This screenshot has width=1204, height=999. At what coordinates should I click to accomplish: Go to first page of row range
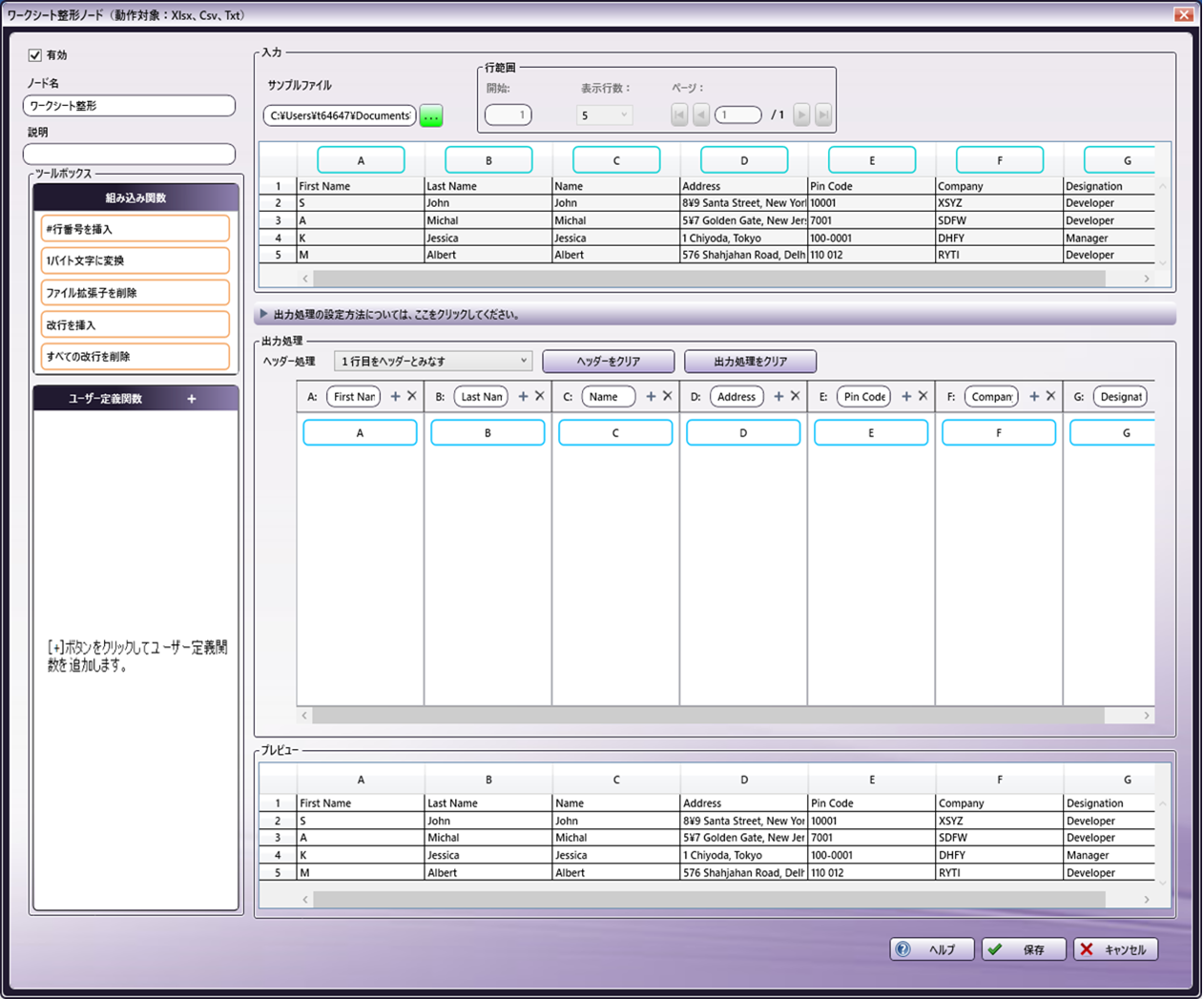[679, 115]
